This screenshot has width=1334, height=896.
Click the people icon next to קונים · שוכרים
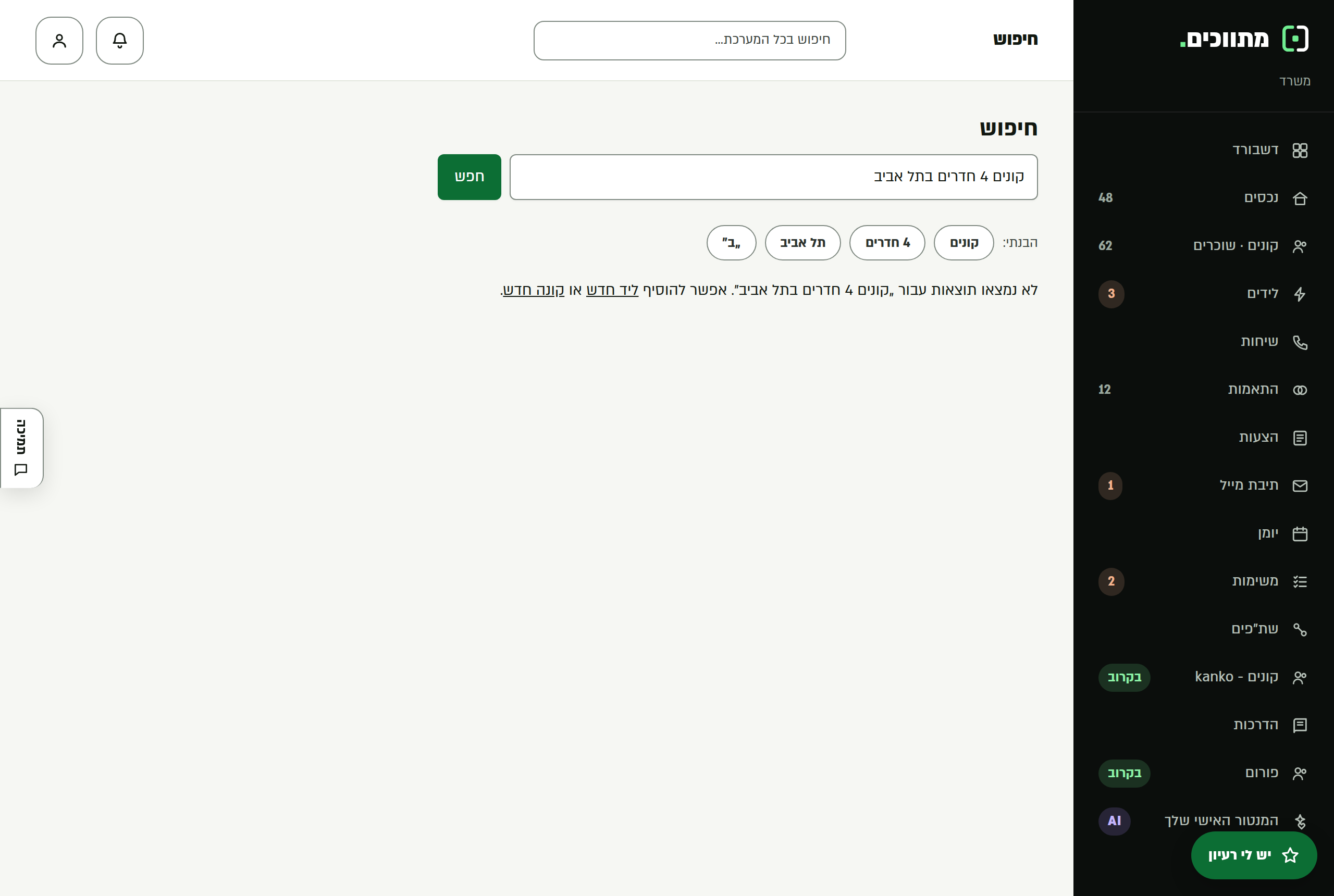(x=1300, y=246)
